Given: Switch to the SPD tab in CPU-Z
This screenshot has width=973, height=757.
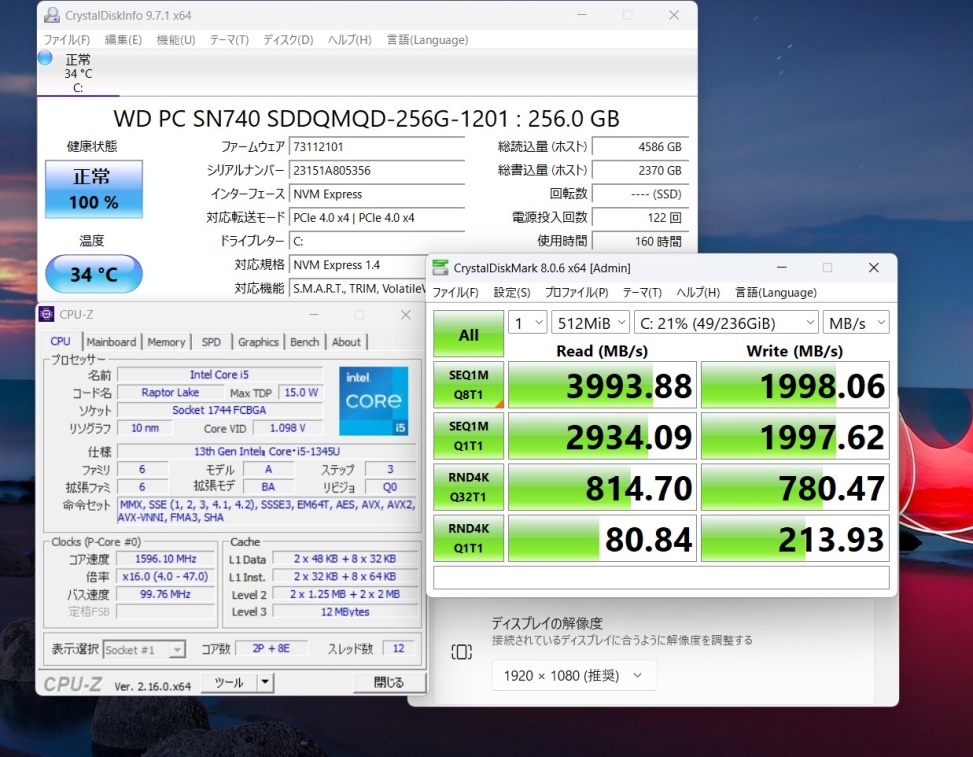Looking at the screenshot, I should point(211,342).
